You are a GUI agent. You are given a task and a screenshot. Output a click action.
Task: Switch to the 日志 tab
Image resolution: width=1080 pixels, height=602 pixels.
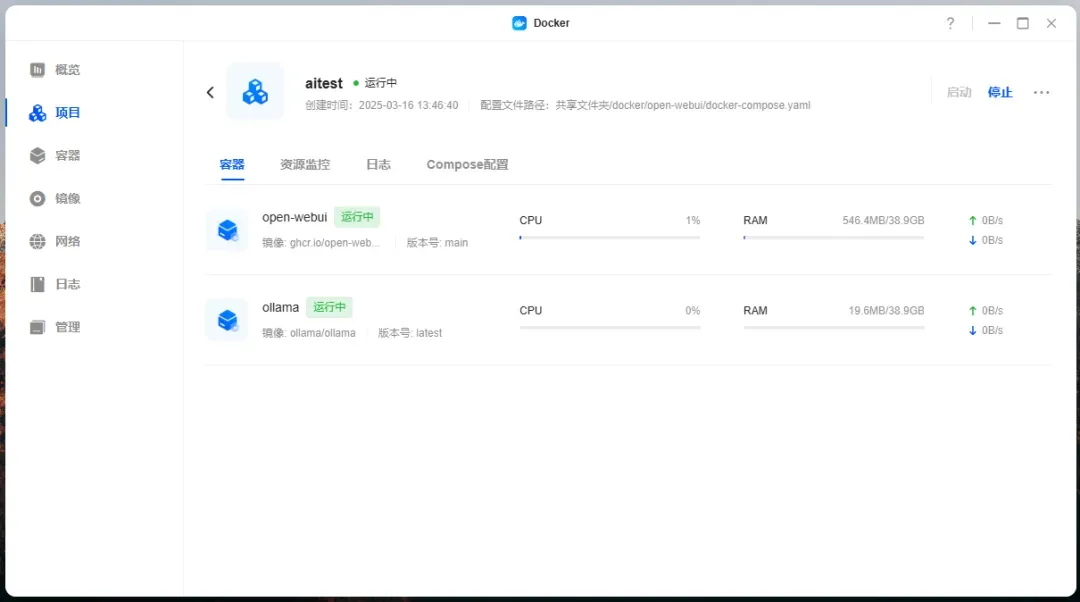(378, 165)
